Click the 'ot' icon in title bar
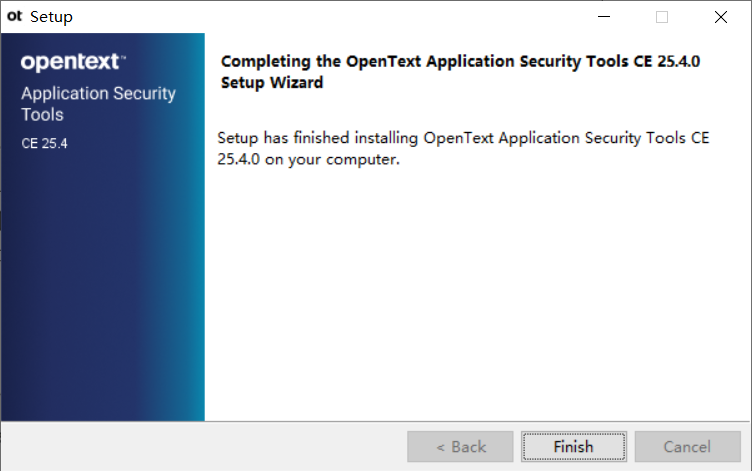Screen dimensions: 752x471 tap(14, 16)
